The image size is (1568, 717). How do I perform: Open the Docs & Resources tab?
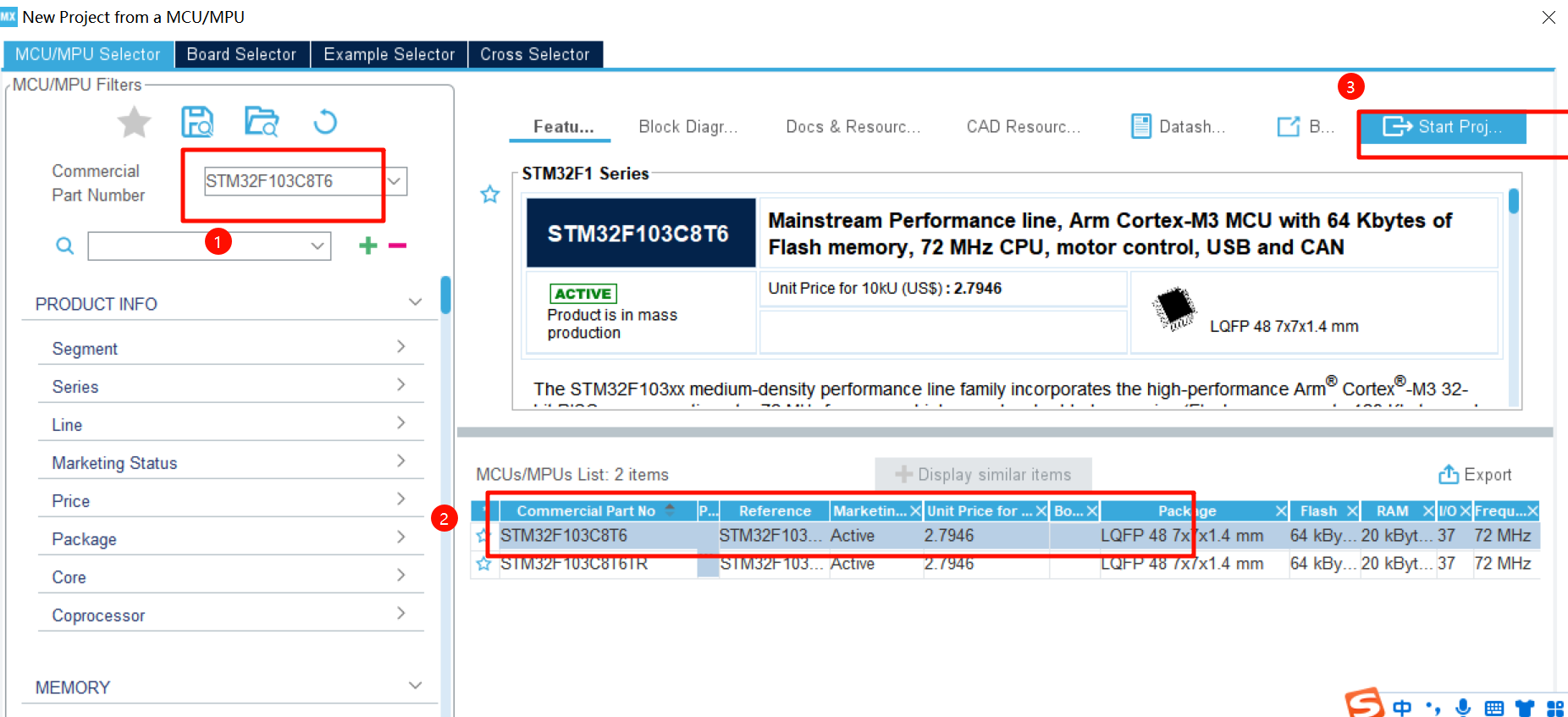(853, 127)
